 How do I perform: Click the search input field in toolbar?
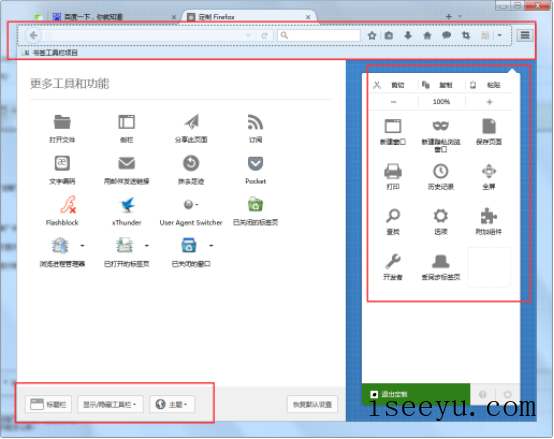pyautogui.click(x=319, y=35)
